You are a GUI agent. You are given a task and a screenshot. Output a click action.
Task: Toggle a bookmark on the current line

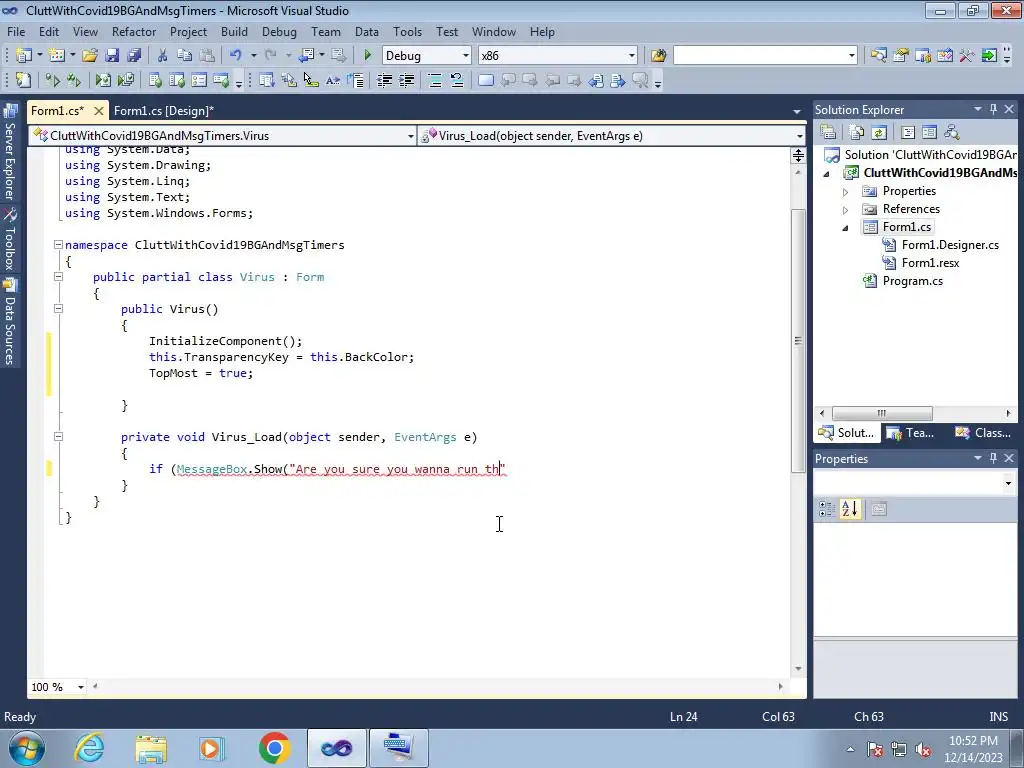click(x=485, y=80)
